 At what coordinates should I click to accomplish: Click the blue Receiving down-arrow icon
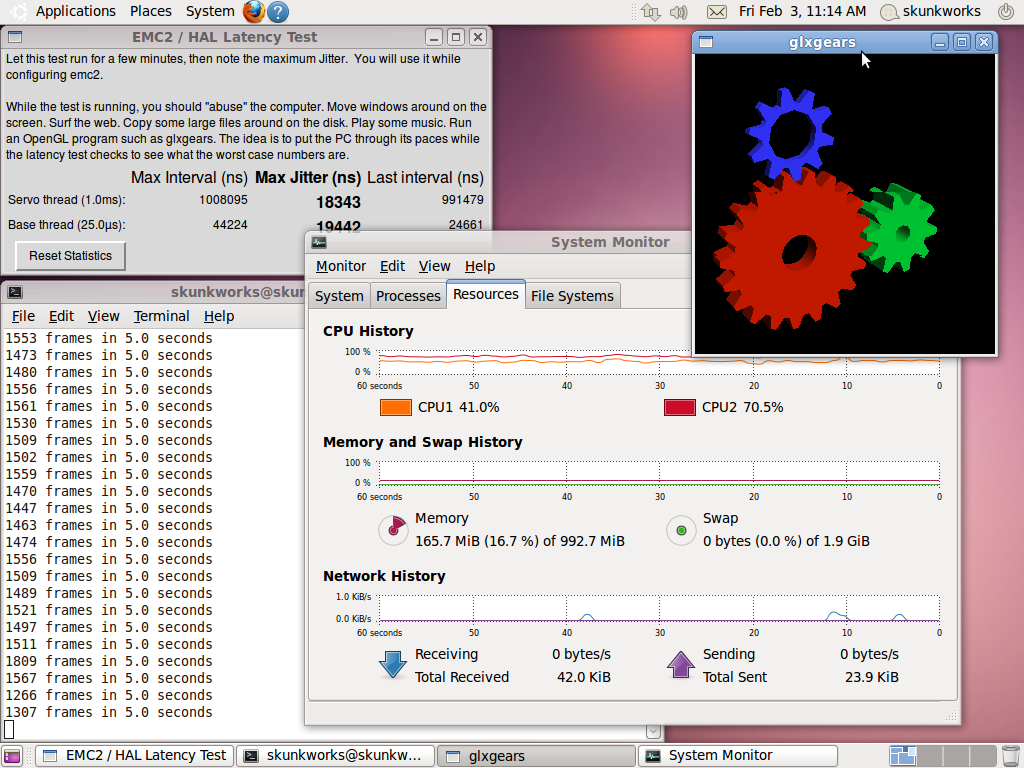point(392,665)
